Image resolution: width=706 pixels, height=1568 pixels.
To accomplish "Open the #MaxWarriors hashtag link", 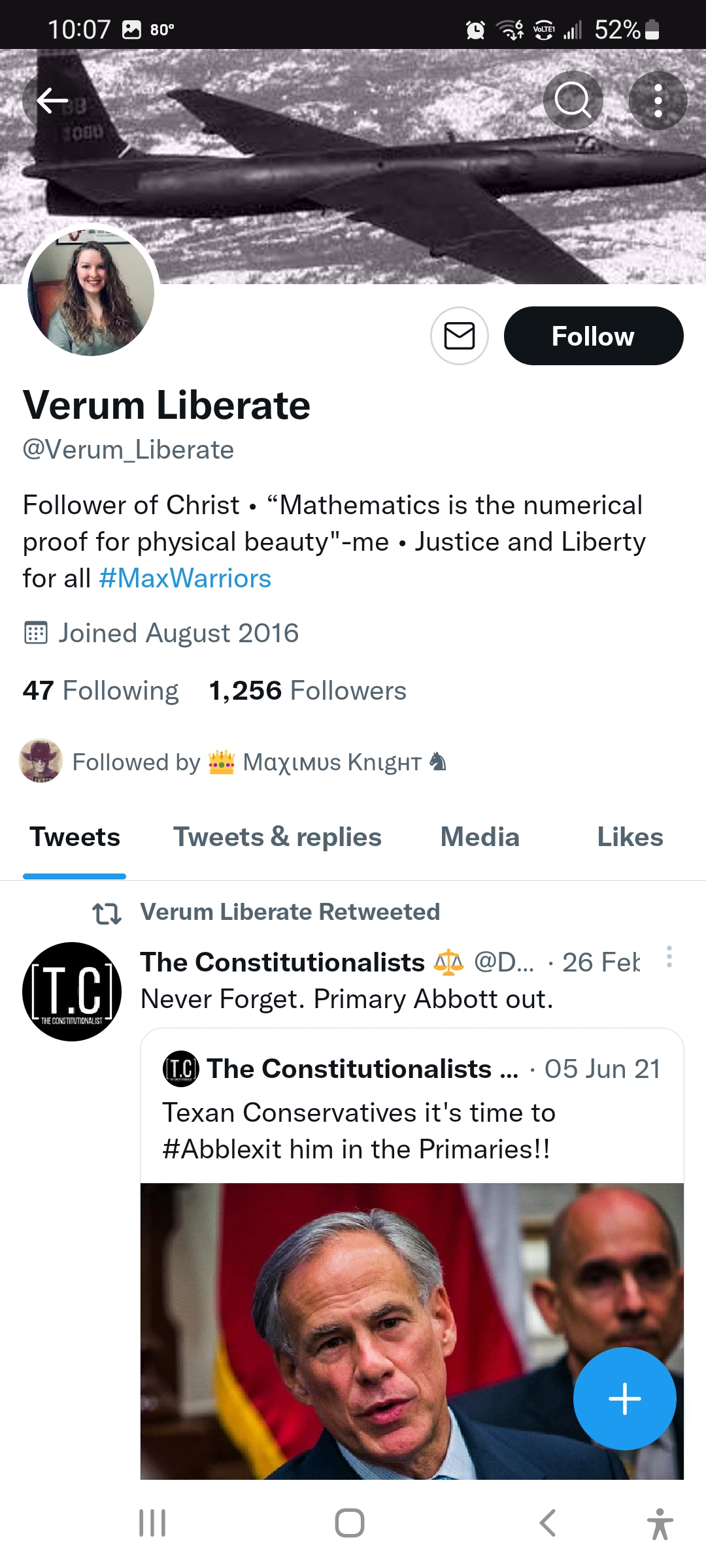I will [185, 579].
